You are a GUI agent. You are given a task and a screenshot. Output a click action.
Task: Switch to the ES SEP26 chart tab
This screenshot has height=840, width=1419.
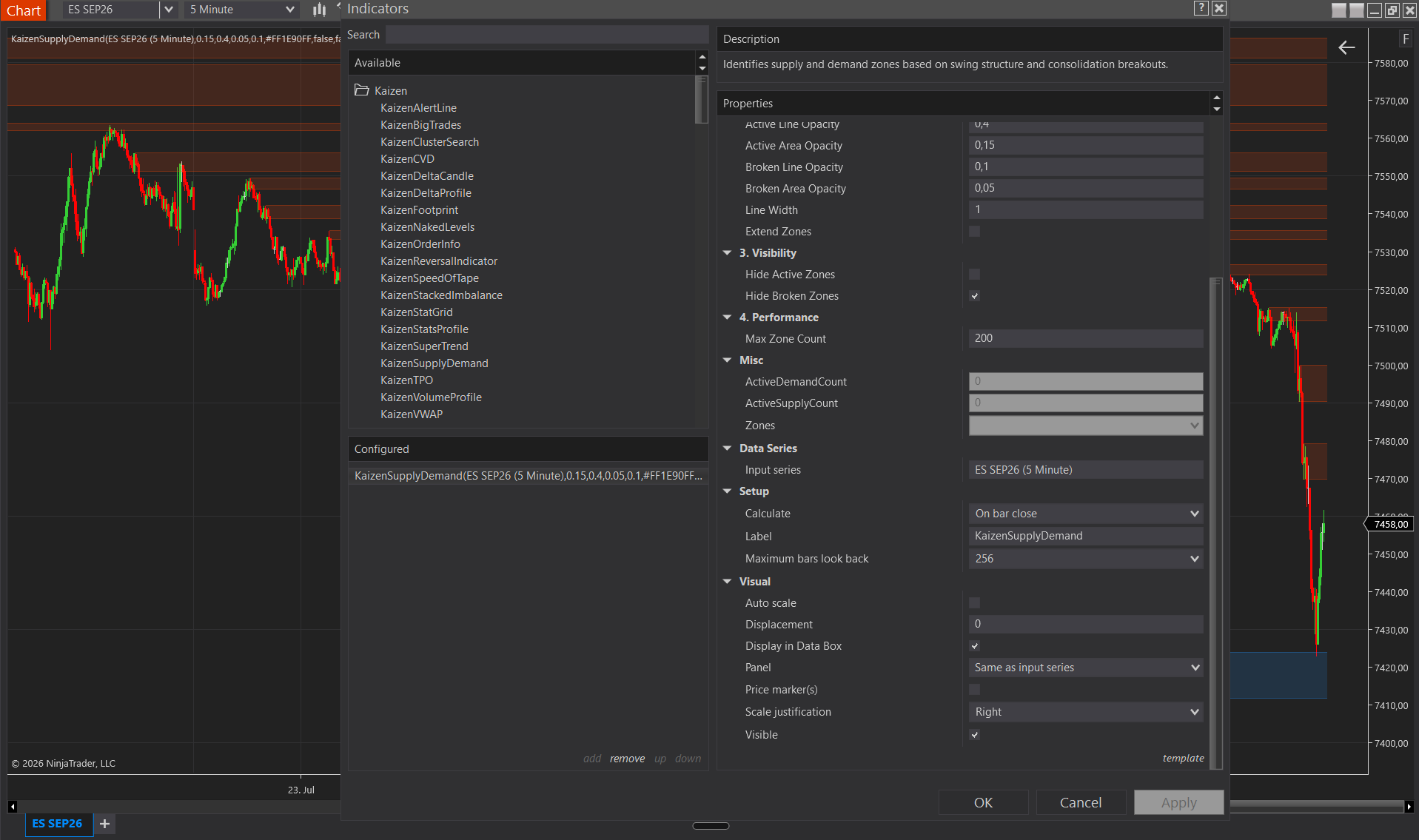click(x=58, y=824)
